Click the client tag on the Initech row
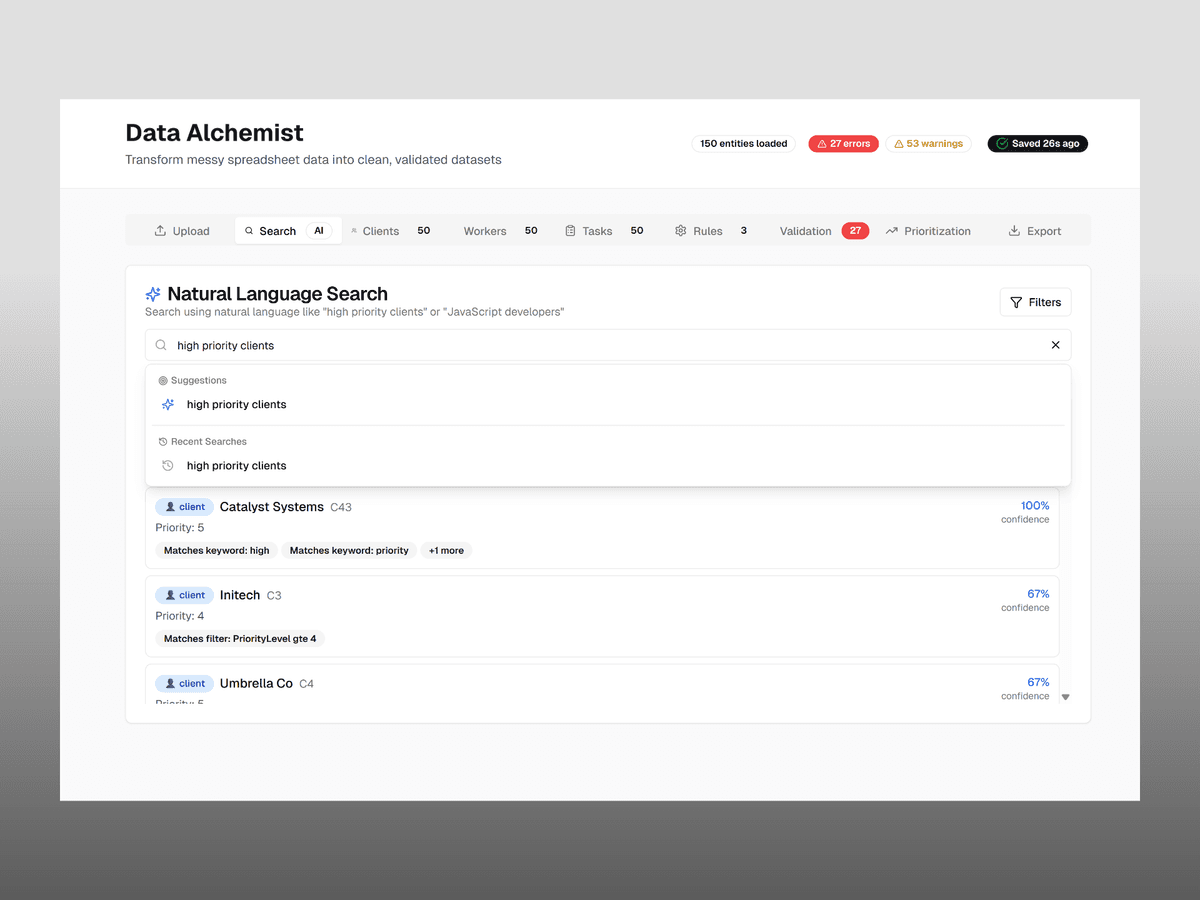 185,595
